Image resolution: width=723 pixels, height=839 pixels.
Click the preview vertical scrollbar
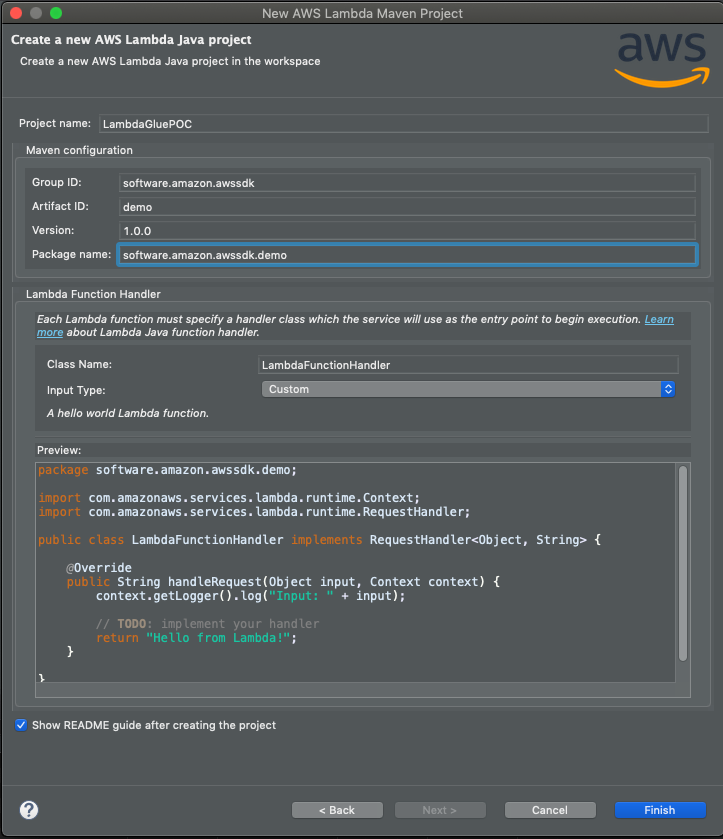(x=683, y=563)
